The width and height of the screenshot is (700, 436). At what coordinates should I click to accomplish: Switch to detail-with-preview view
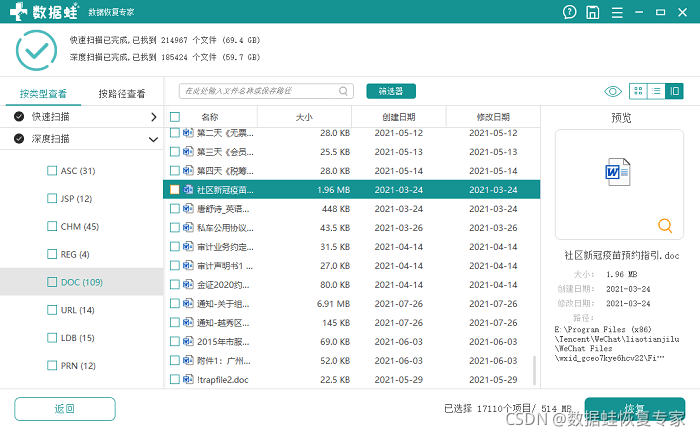point(674,91)
